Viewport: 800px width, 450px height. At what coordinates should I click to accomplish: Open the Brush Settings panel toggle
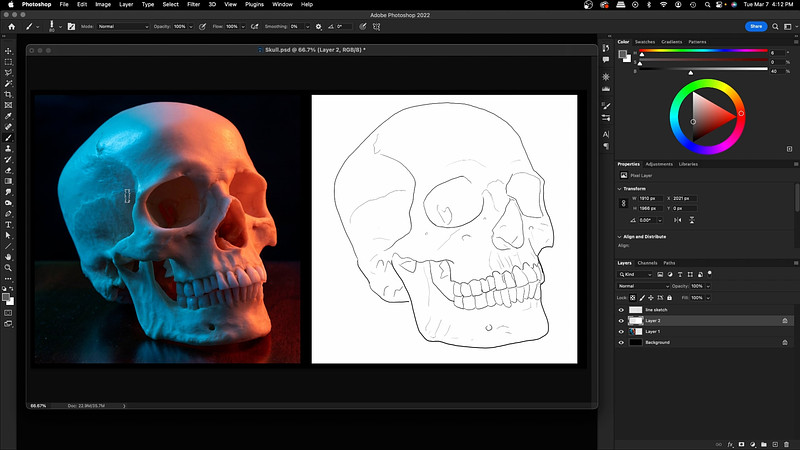[71, 27]
